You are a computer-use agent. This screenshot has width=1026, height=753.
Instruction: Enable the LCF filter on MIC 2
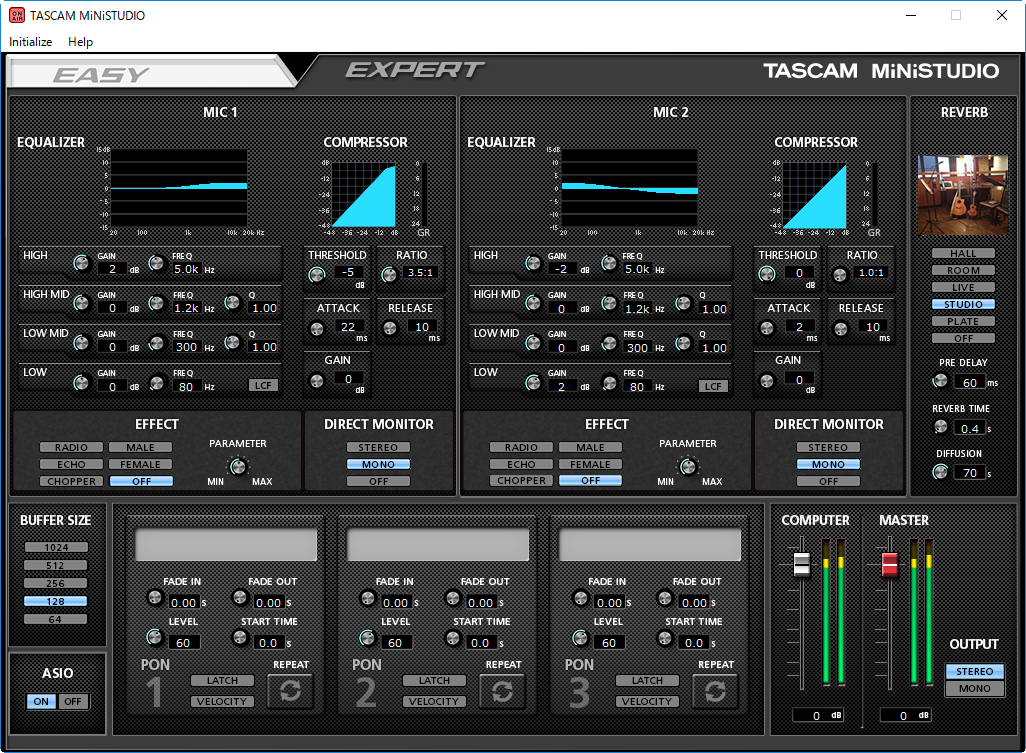point(713,386)
